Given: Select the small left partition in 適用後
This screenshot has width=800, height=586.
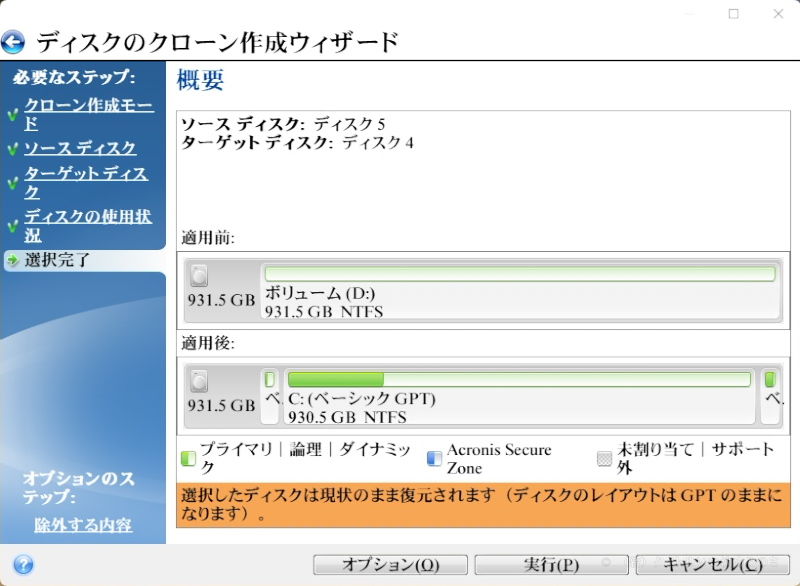Looking at the screenshot, I should 270,396.
